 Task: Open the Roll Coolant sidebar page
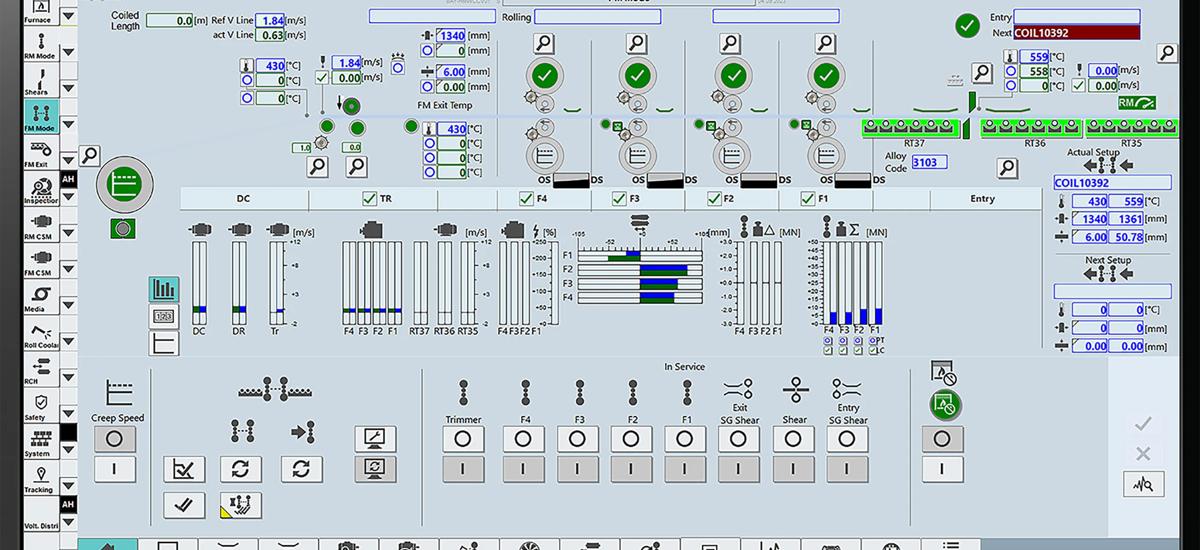pyautogui.click(x=41, y=333)
